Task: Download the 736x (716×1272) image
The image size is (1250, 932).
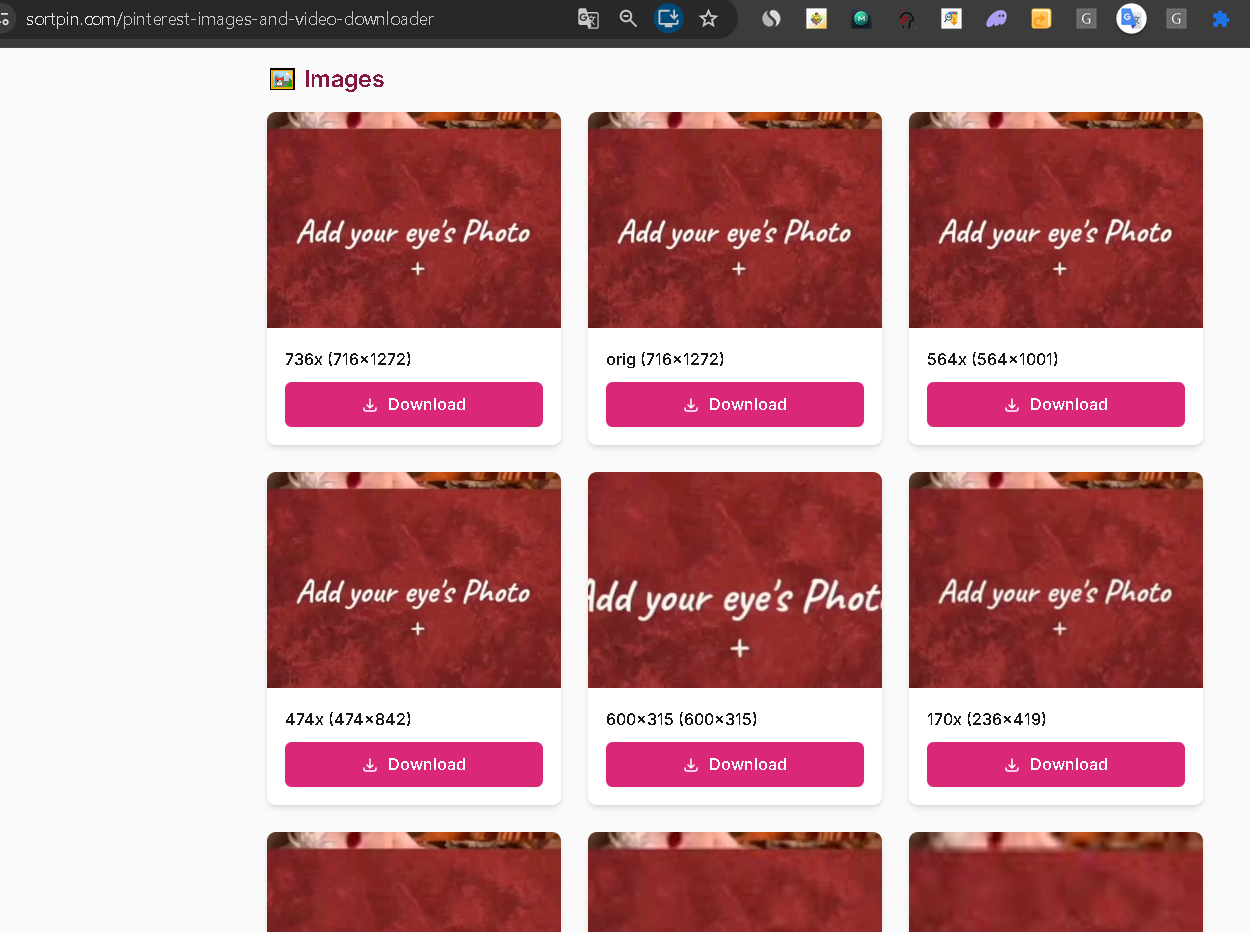Action: (414, 404)
